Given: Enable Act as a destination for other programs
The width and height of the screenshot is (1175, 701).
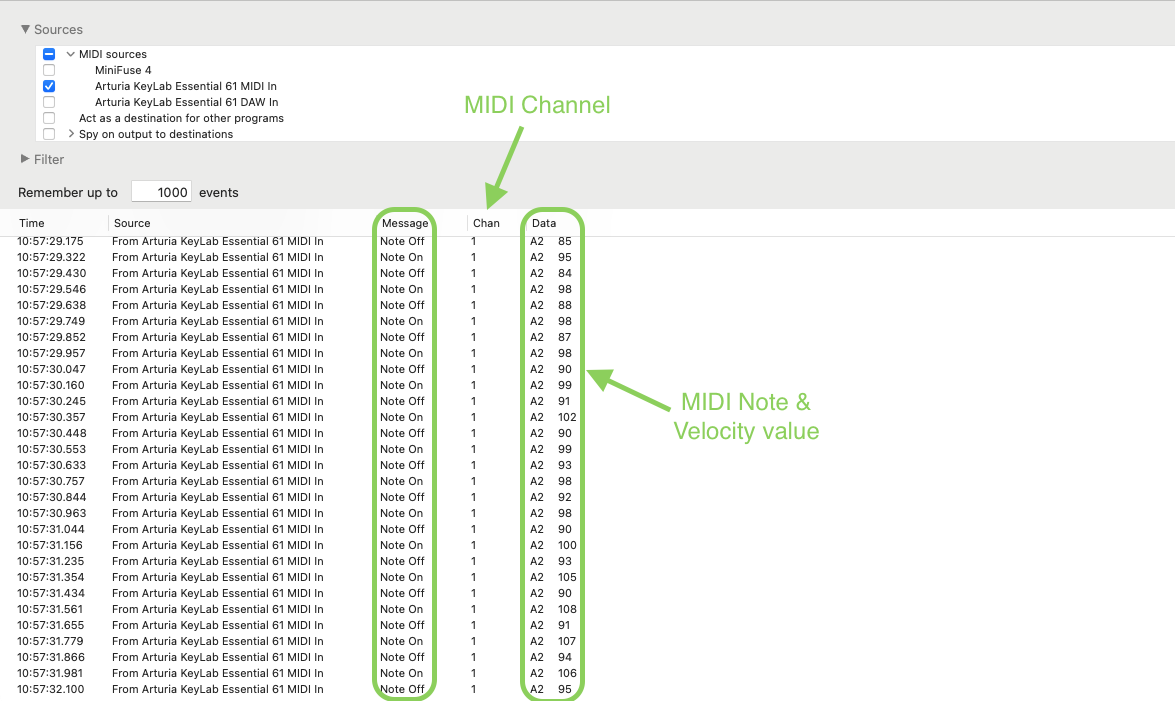Looking at the screenshot, I should pos(49,118).
